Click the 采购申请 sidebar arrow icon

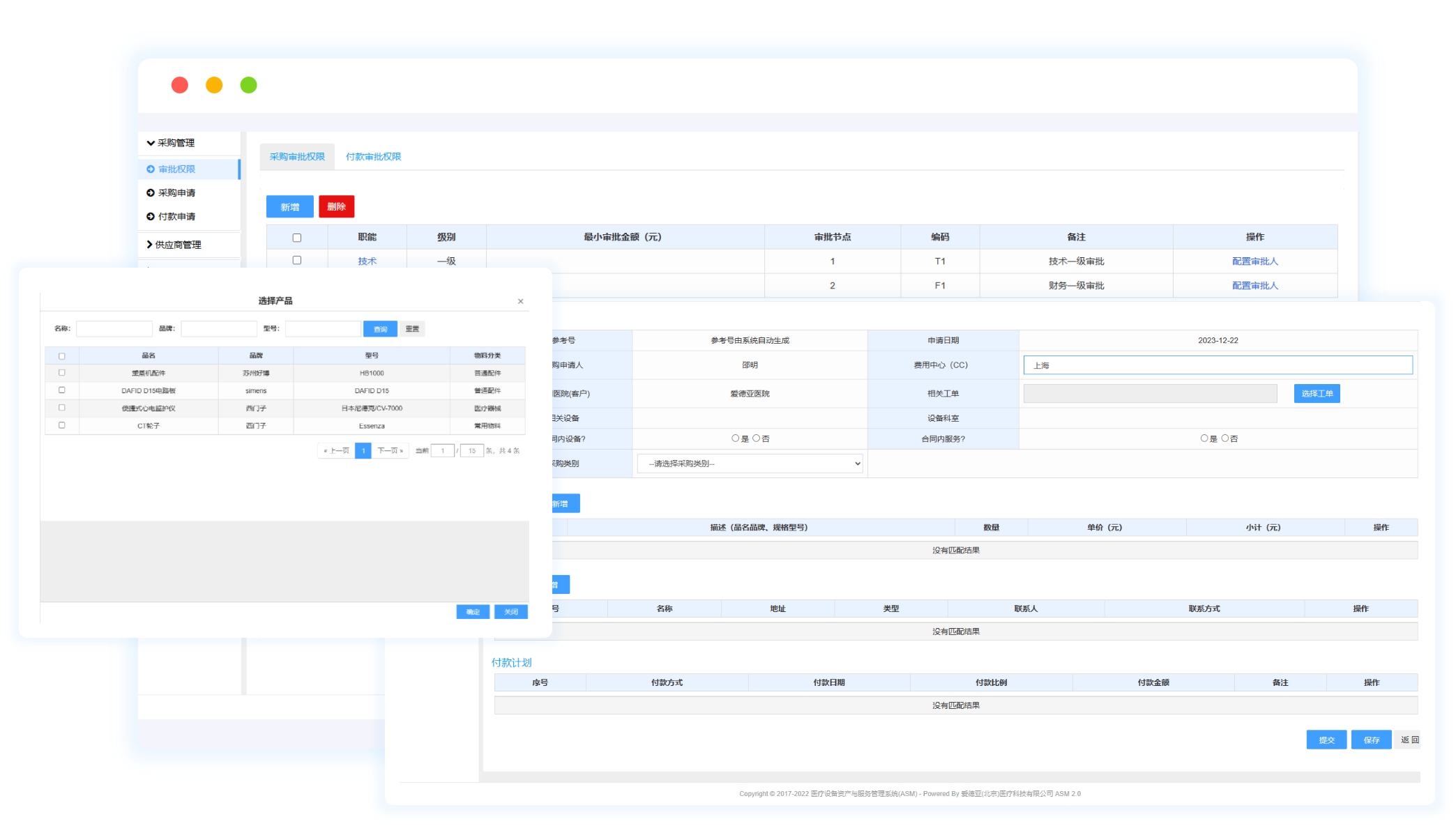151,193
